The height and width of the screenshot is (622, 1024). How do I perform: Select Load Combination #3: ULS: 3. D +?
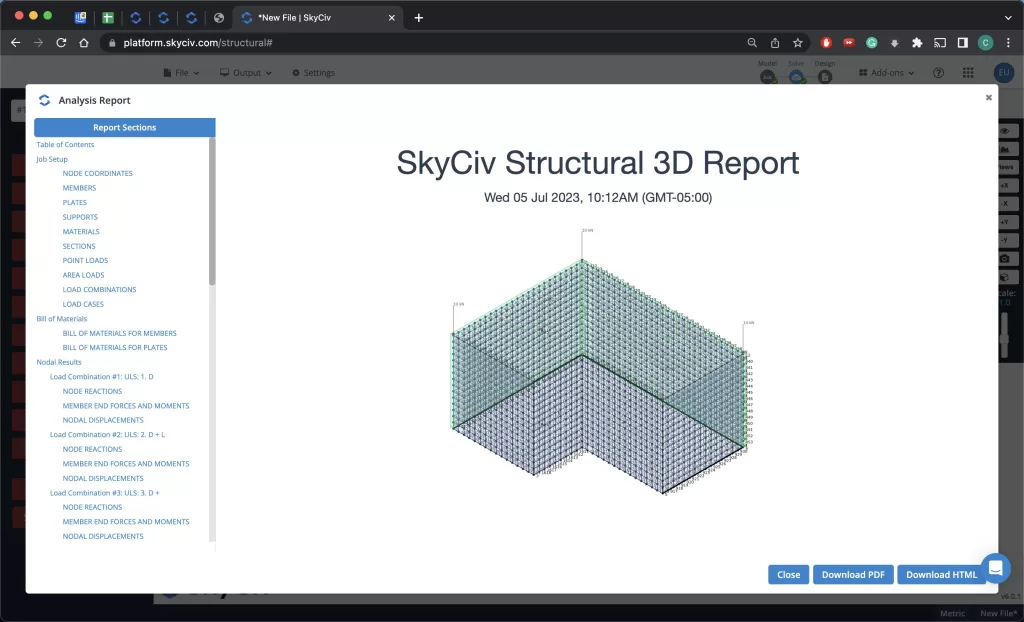pos(104,493)
